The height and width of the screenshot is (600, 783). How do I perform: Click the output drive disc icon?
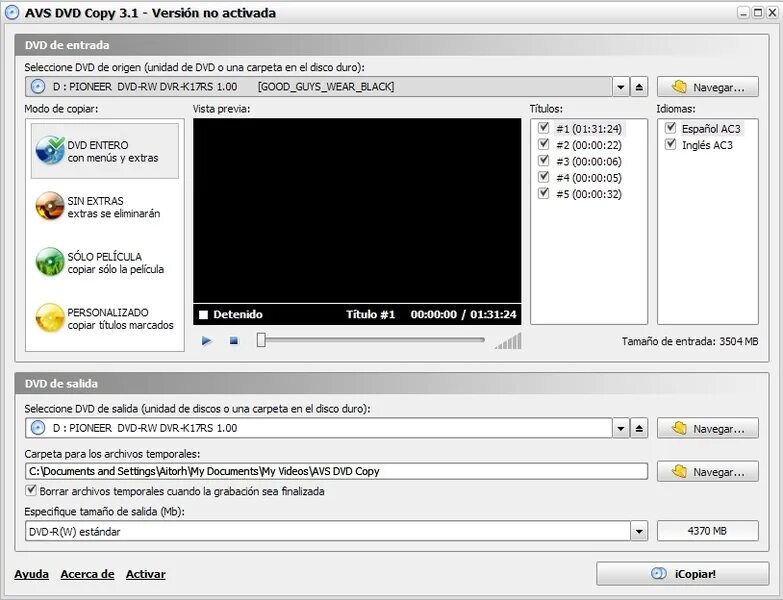pyautogui.click(x=38, y=428)
